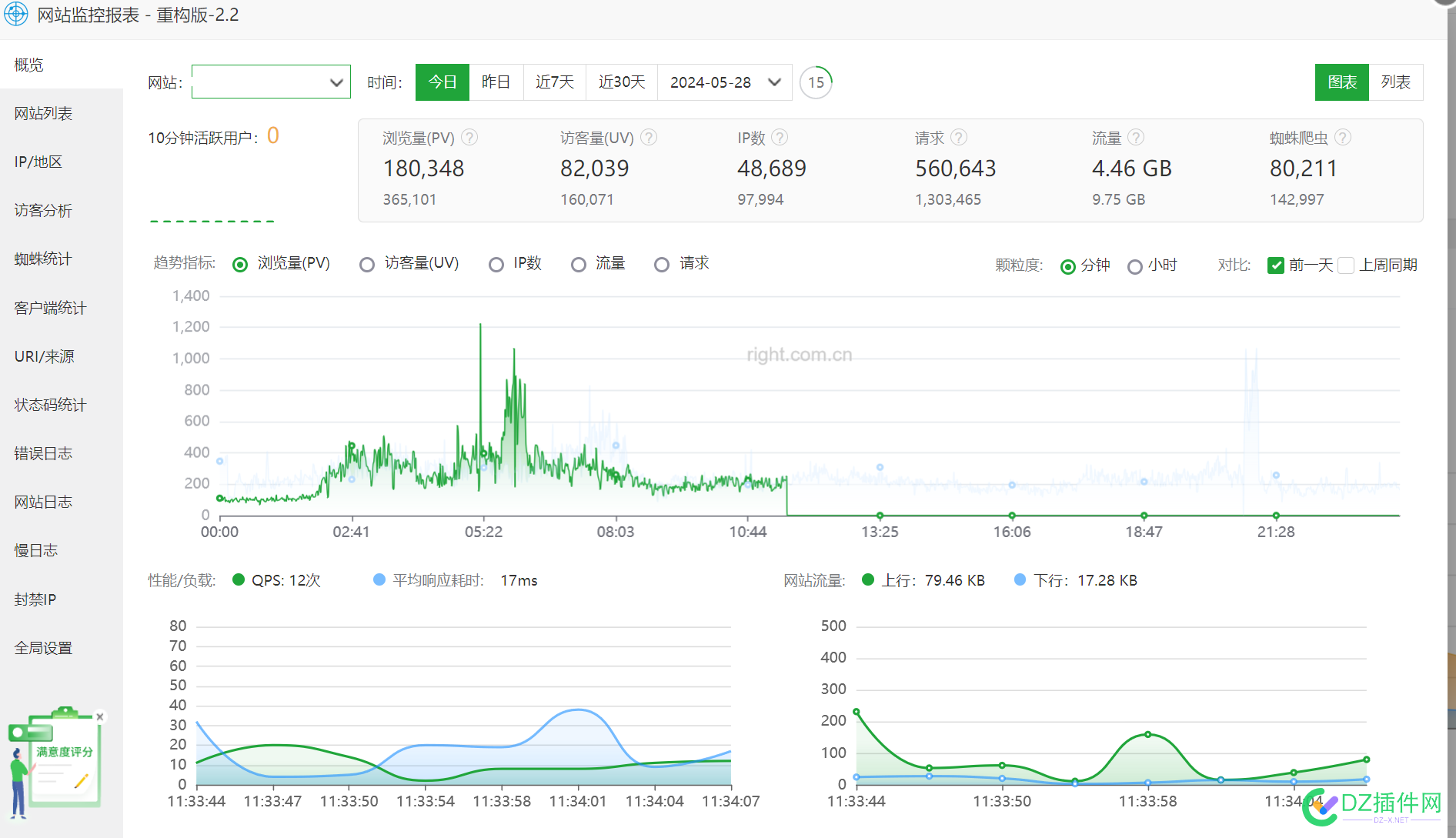Click the 180,348 PV value
1456x838 pixels.
pos(423,169)
